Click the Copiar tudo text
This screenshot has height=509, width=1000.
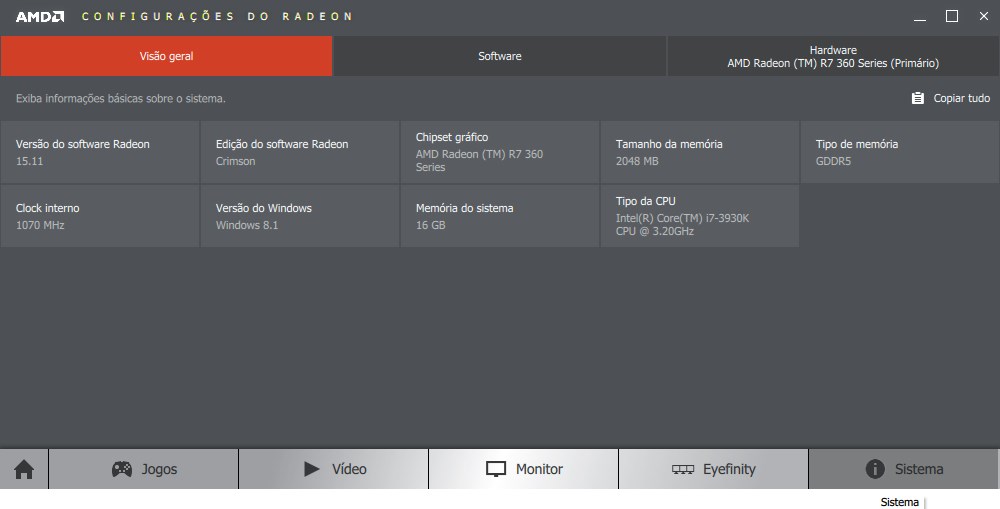click(962, 98)
